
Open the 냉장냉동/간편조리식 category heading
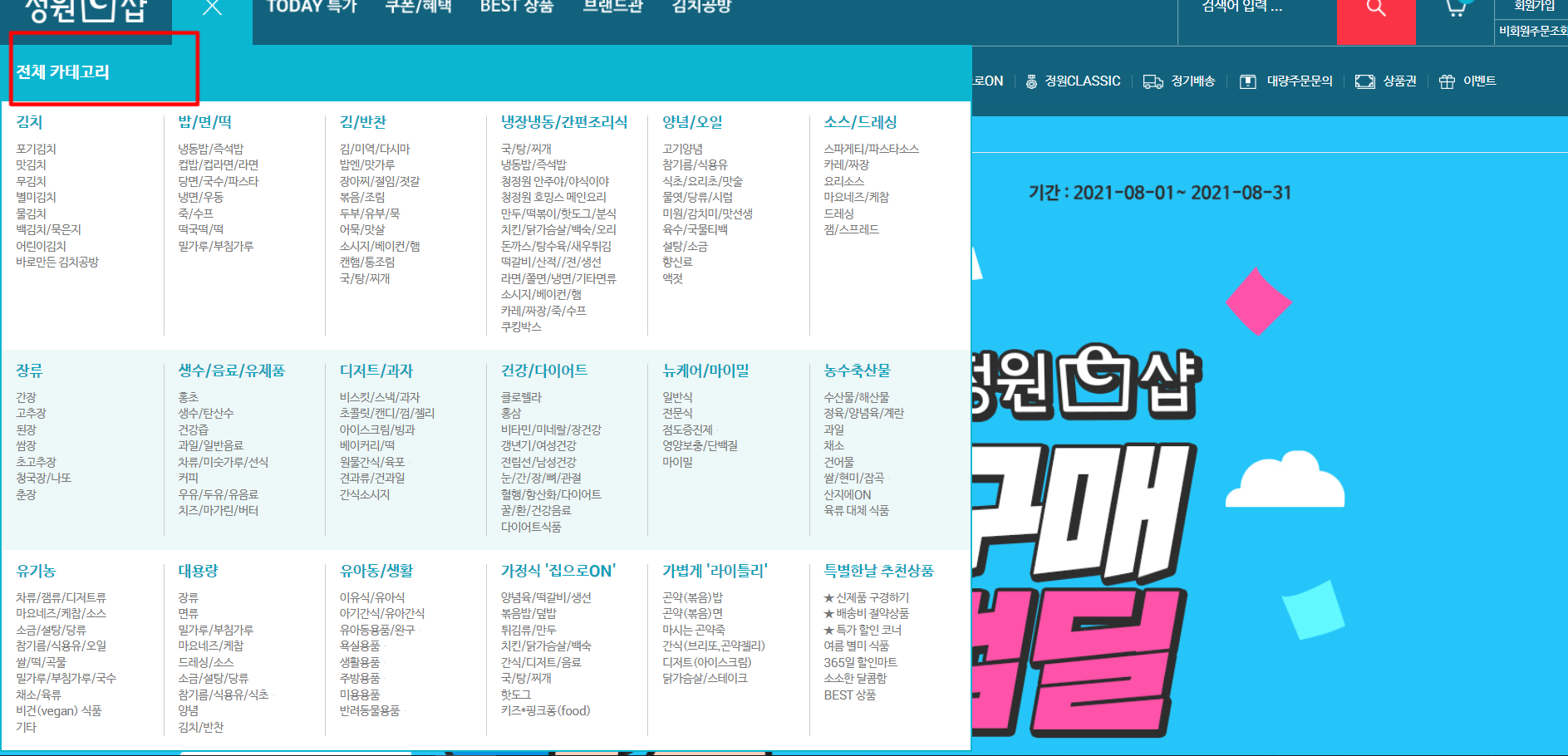tap(564, 122)
